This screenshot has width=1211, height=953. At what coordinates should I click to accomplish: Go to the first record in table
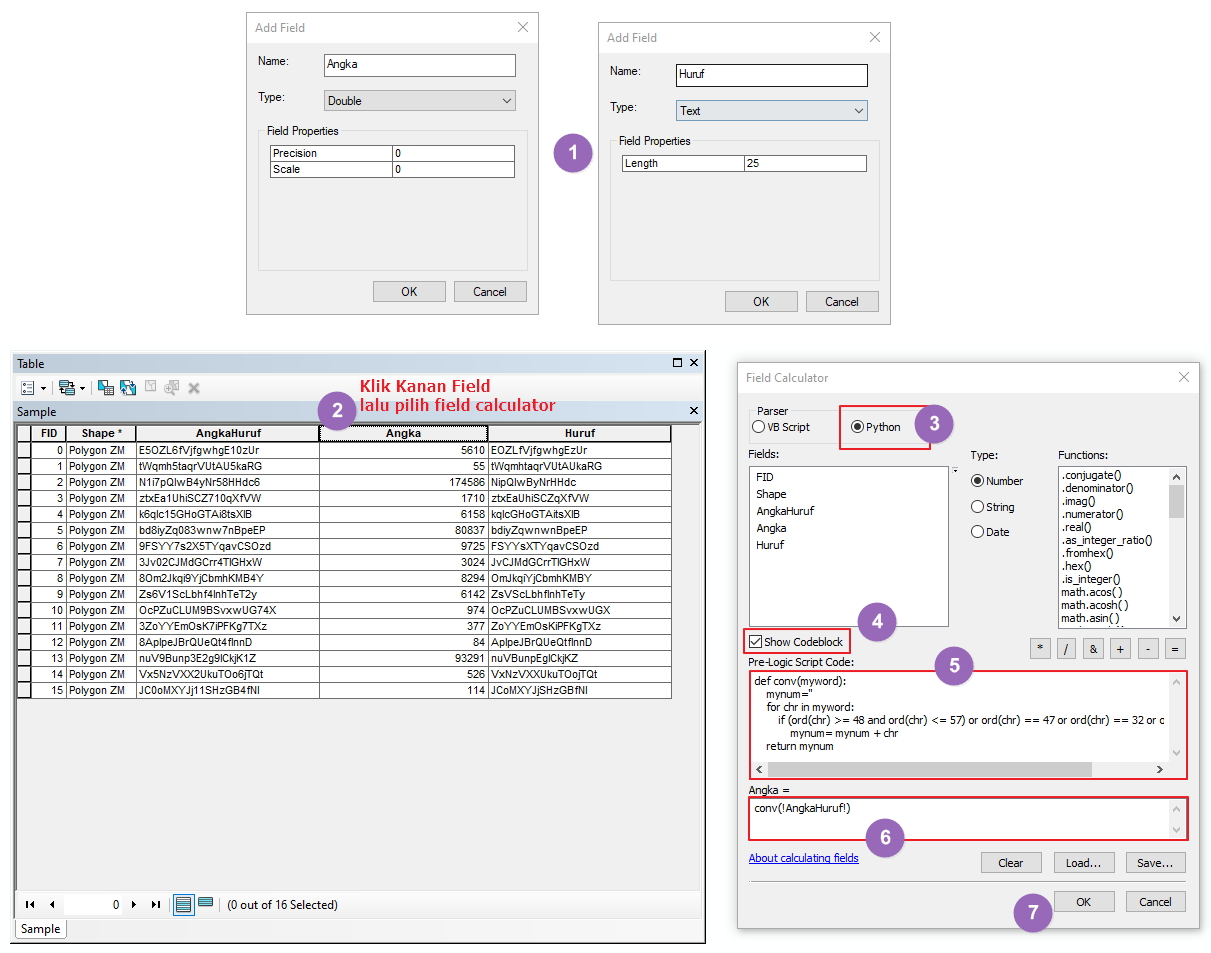[x=30, y=904]
